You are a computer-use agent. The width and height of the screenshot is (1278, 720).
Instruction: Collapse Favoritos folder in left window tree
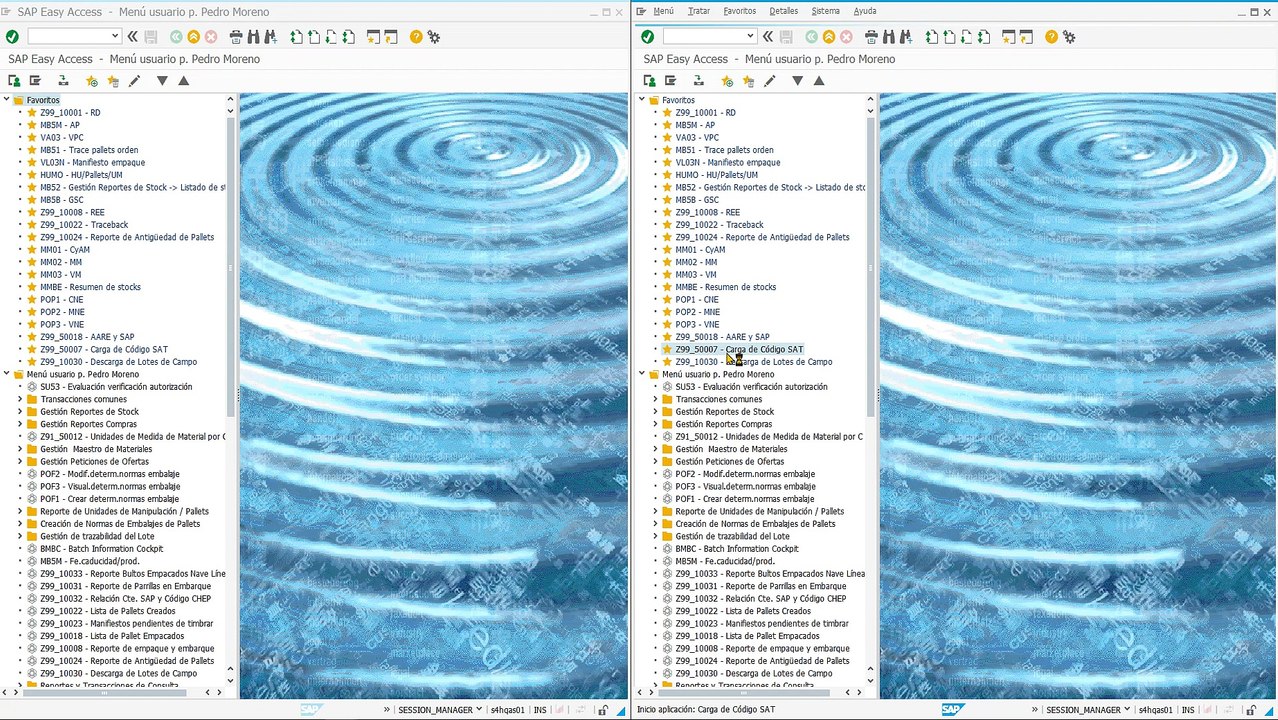6,100
